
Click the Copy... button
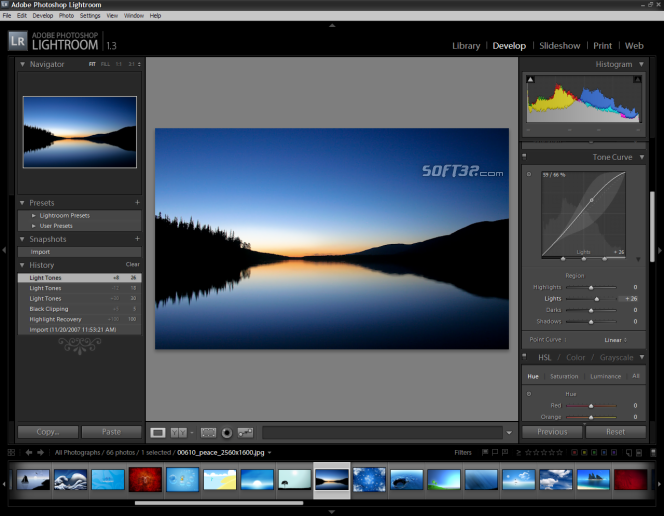48,432
